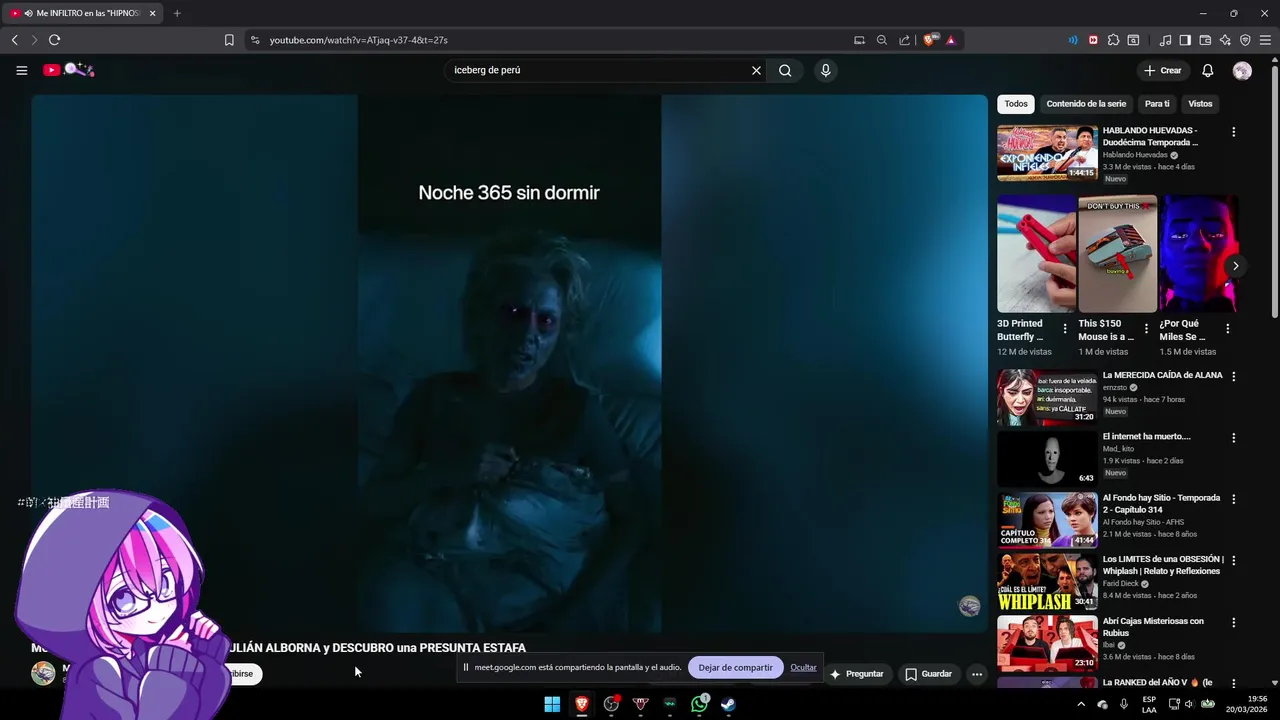Open YouTube notifications bell
Image resolution: width=1280 pixels, height=720 pixels.
(1208, 70)
